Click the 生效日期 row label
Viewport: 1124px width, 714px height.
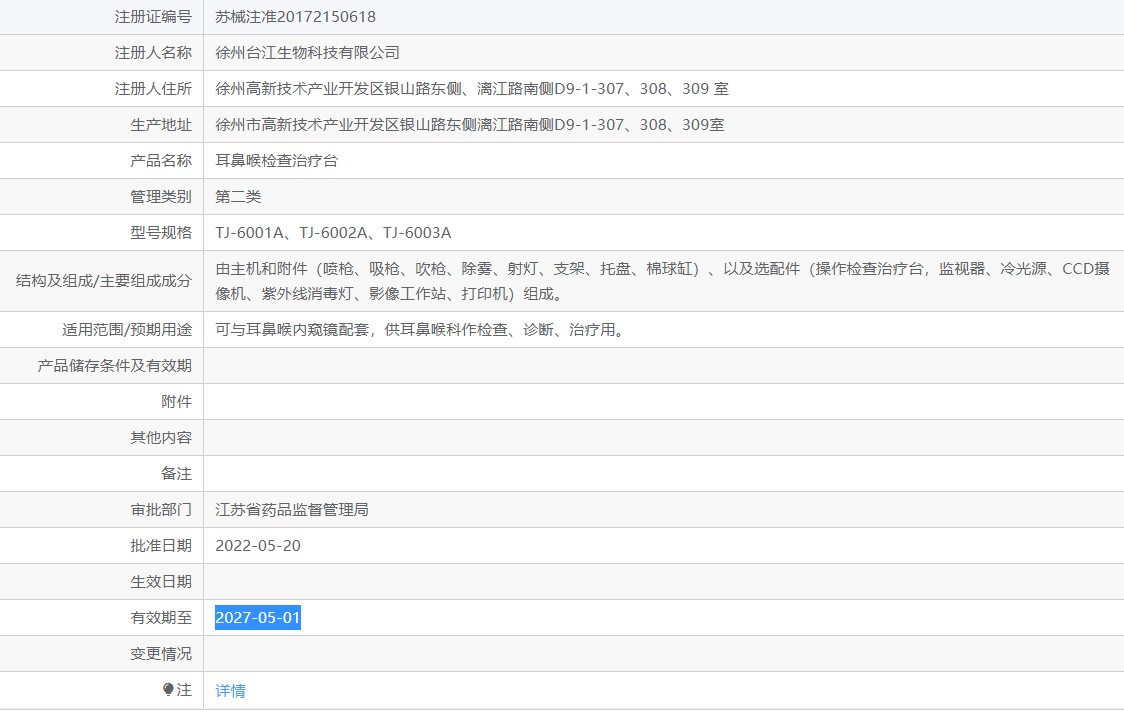click(x=161, y=581)
